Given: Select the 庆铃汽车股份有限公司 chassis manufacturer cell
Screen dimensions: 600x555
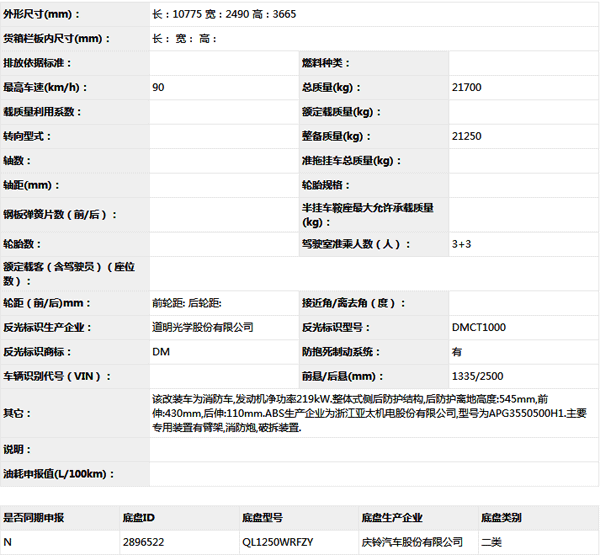Looking at the screenshot, I should [x=411, y=542].
